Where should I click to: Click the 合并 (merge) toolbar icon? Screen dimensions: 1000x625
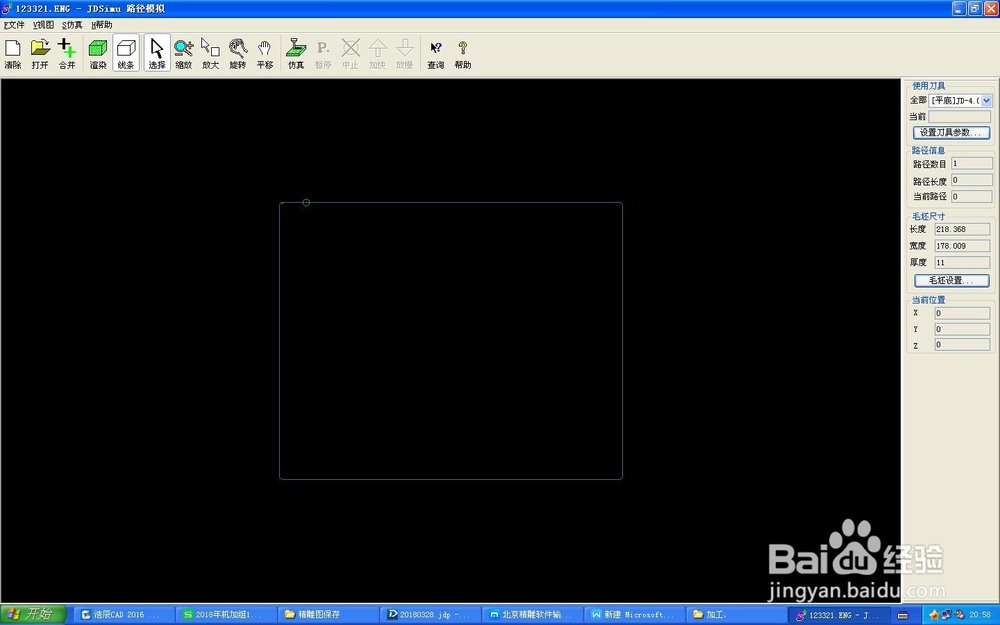point(67,54)
